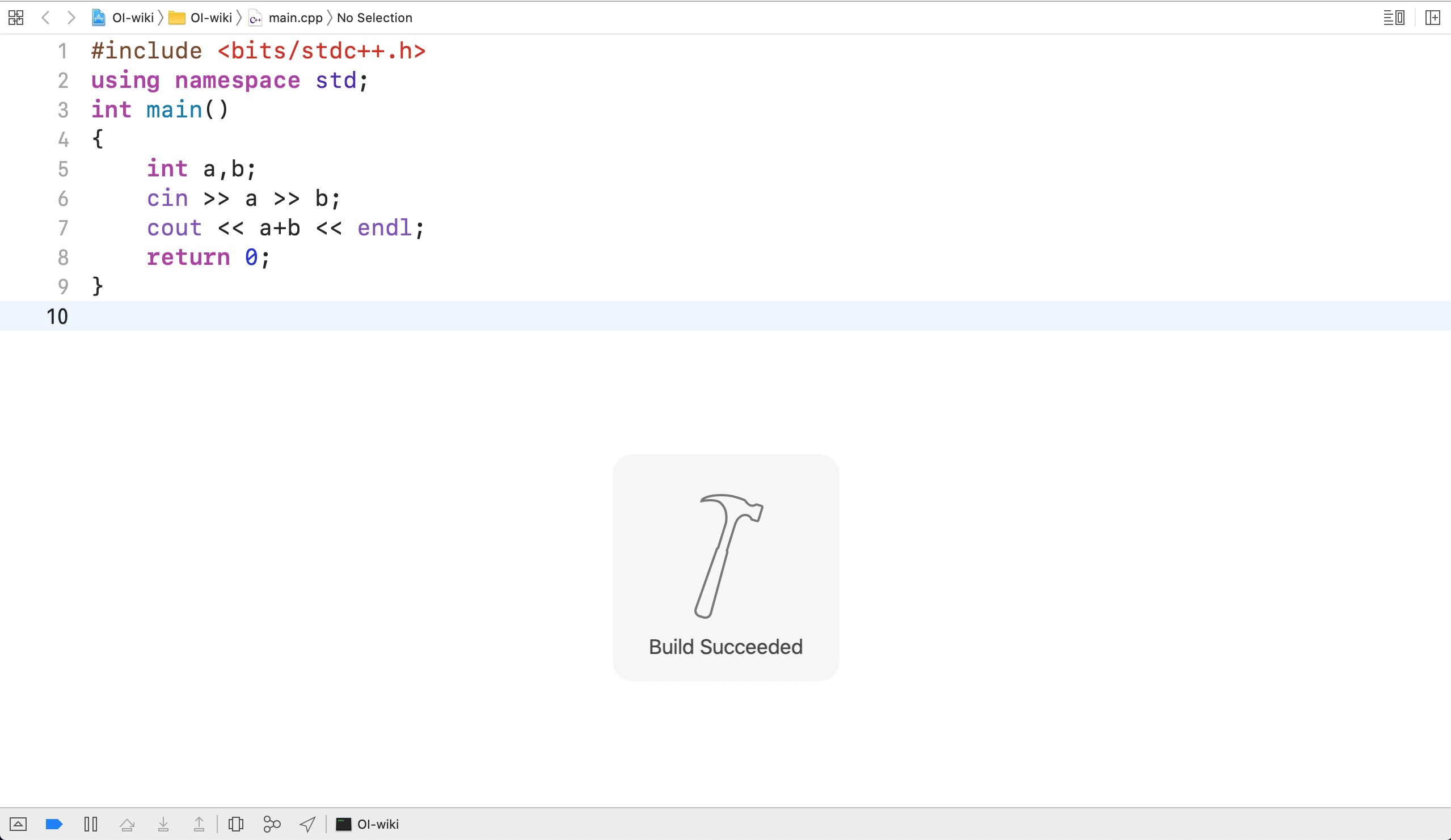Click the Step Over debug button
1451x840 pixels.
[x=126, y=824]
